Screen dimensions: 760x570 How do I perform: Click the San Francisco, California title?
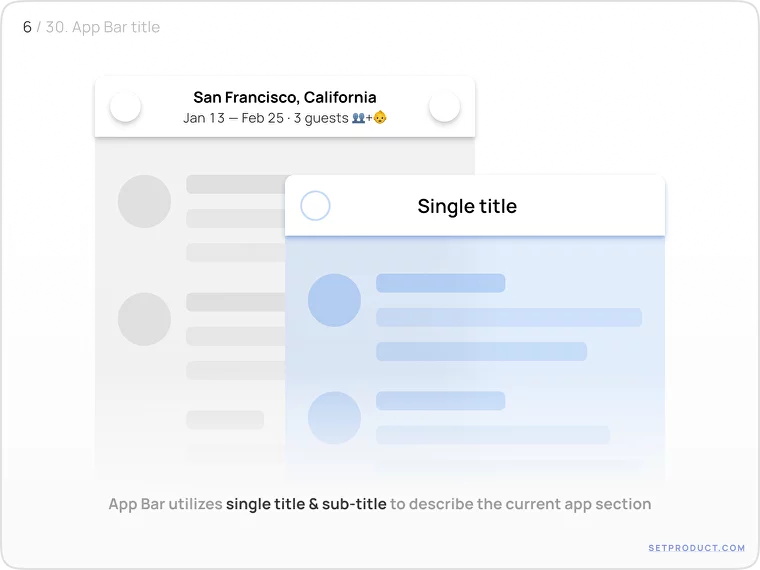[285, 97]
